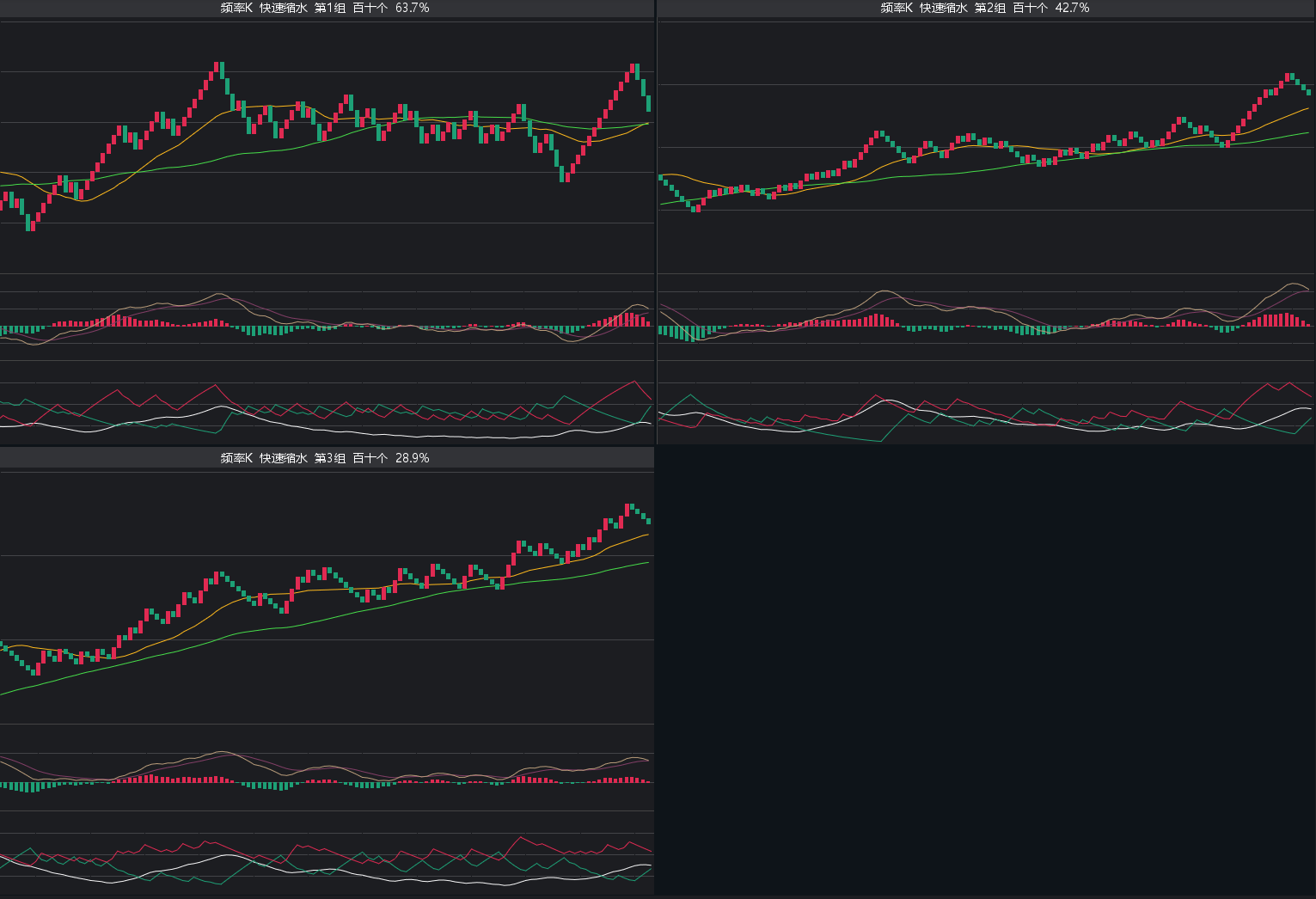Click the 第2组 42.7% chart title

[x=985, y=8]
